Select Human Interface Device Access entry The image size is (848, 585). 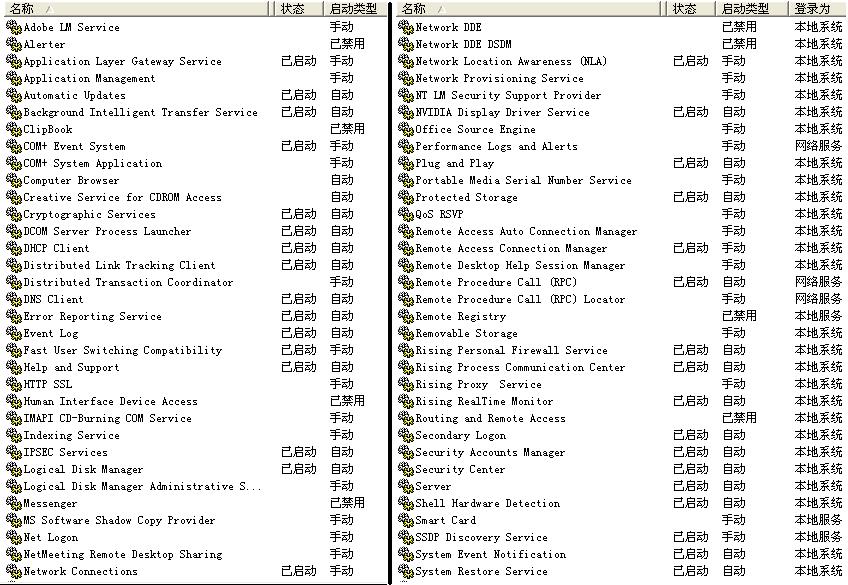[x=110, y=401]
